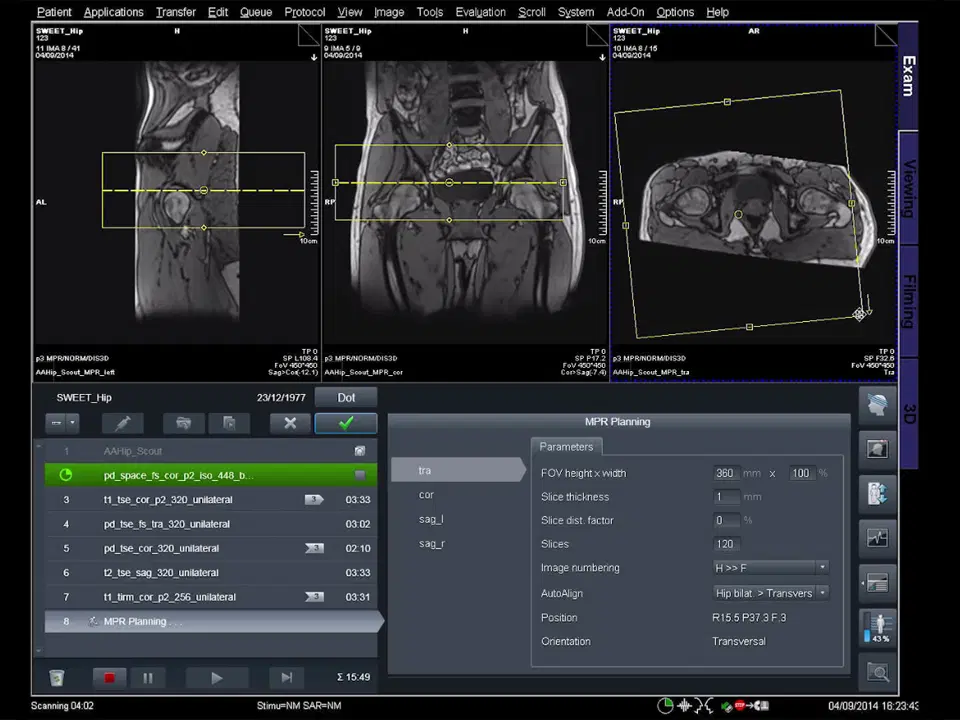The image size is (960, 720).
Task: Click the X cancel button
Action: point(290,423)
